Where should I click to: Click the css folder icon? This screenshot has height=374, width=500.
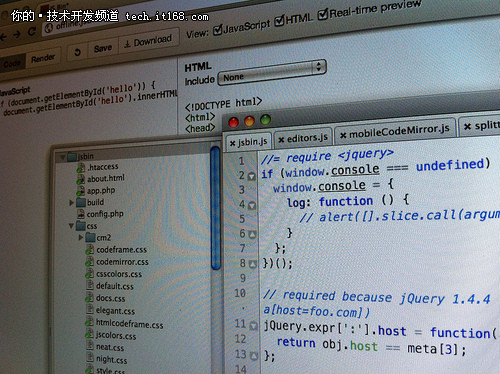coord(81,226)
